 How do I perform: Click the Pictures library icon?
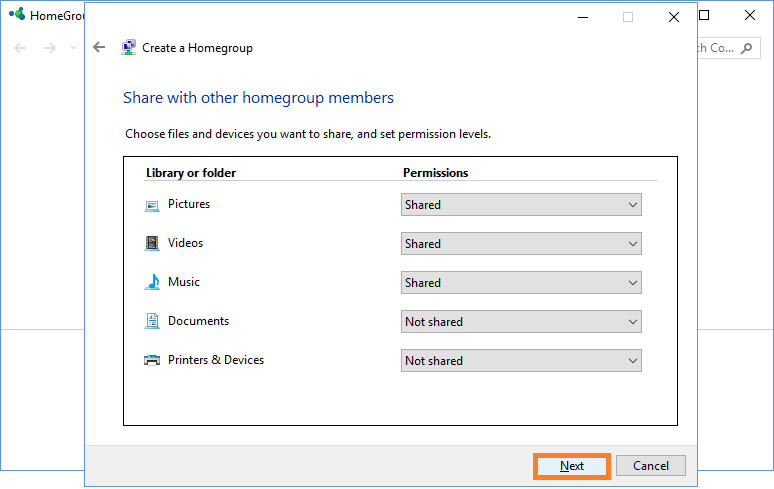coord(152,205)
